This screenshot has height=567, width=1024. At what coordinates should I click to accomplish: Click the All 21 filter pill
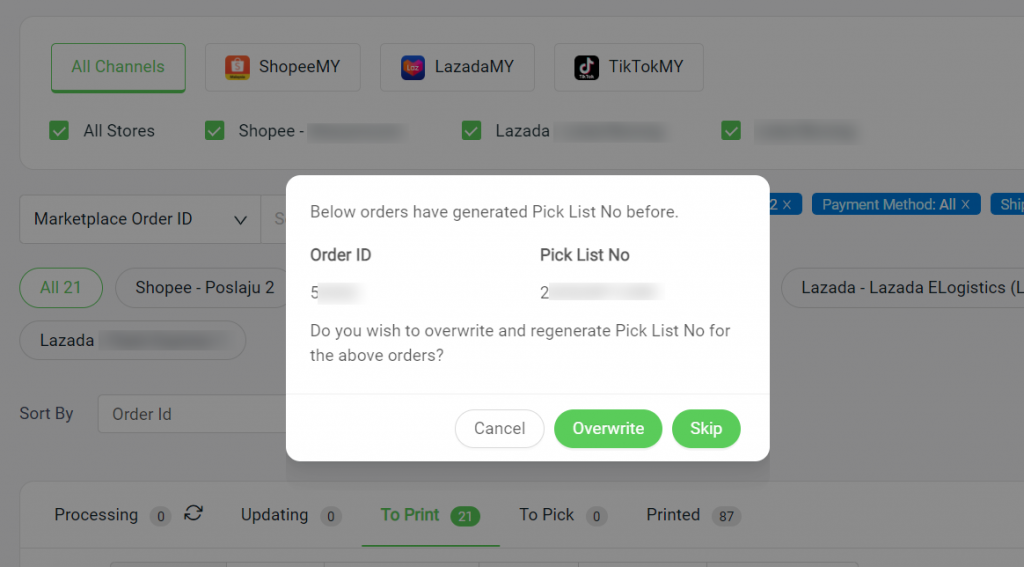[61, 287]
